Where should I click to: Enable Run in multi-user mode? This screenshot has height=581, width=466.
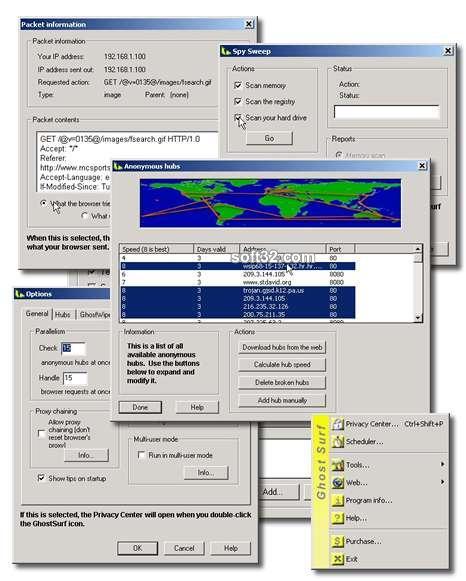(x=141, y=455)
